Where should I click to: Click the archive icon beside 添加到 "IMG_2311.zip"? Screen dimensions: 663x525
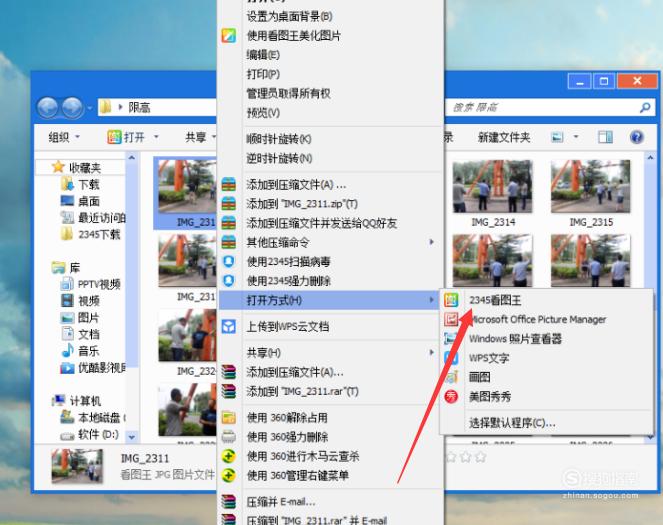pyautogui.click(x=229, y=204)
